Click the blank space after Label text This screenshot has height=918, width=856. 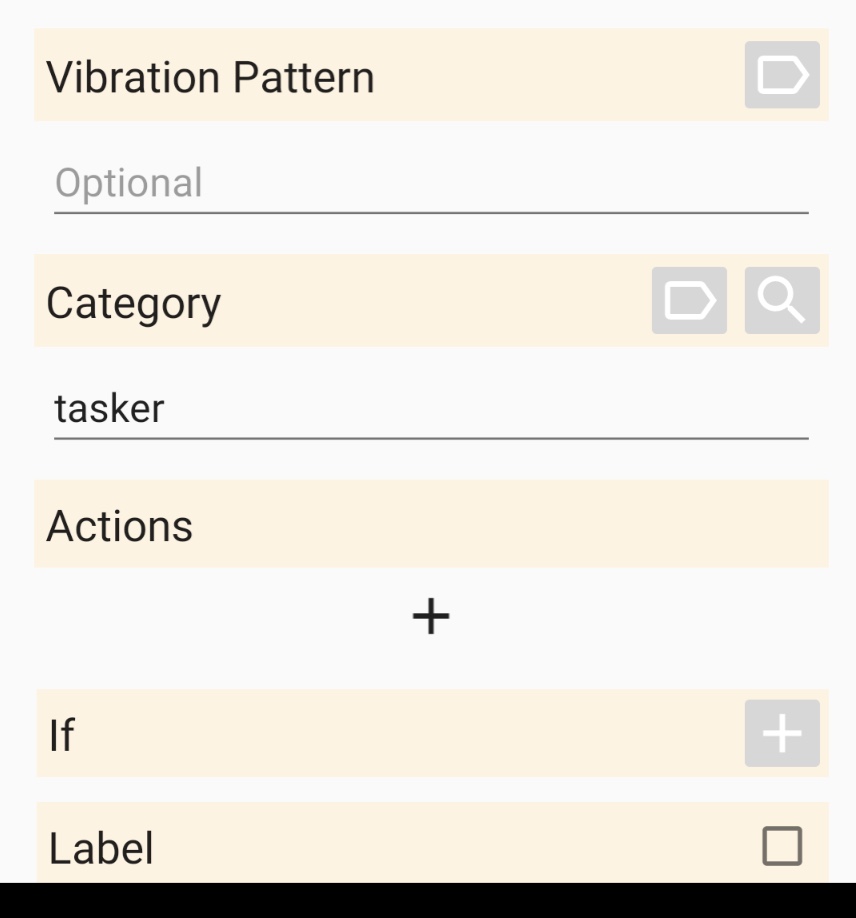pyautogui.click(x=457, y=846)
